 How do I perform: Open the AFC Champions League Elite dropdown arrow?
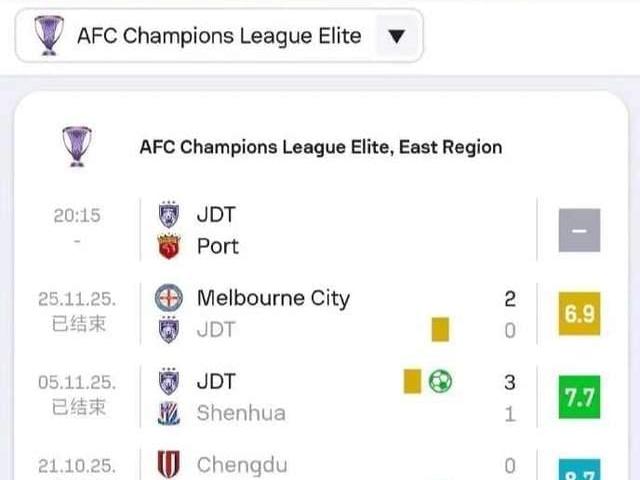[x=396, y=37]
